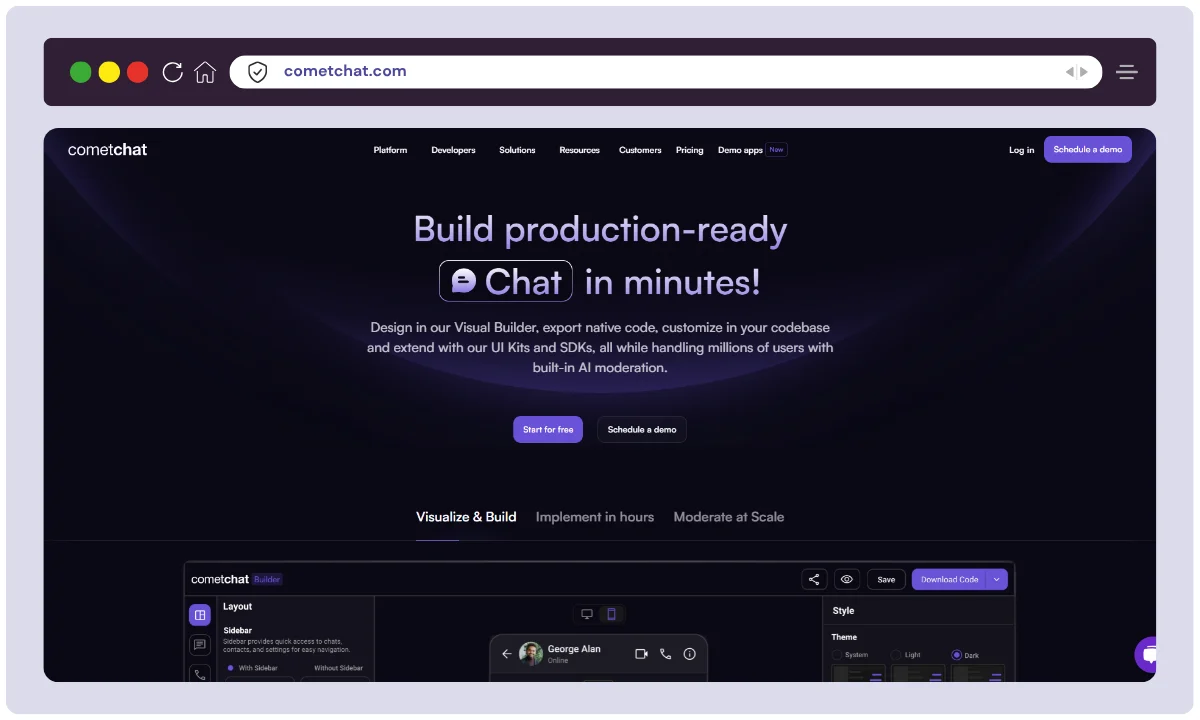Click the cometchat Builder logo
1200x720 pixels.
click(237, 579)
